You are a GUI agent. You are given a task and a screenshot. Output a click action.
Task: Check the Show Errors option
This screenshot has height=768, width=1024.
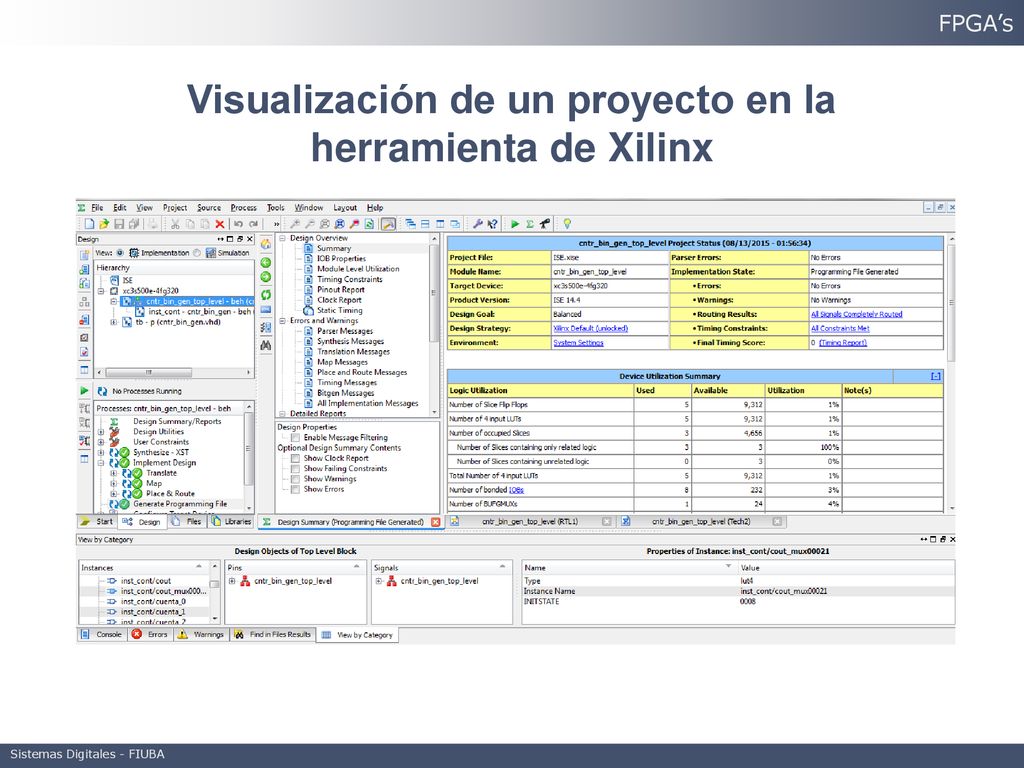pyautogui.click(x=295, y=489)
